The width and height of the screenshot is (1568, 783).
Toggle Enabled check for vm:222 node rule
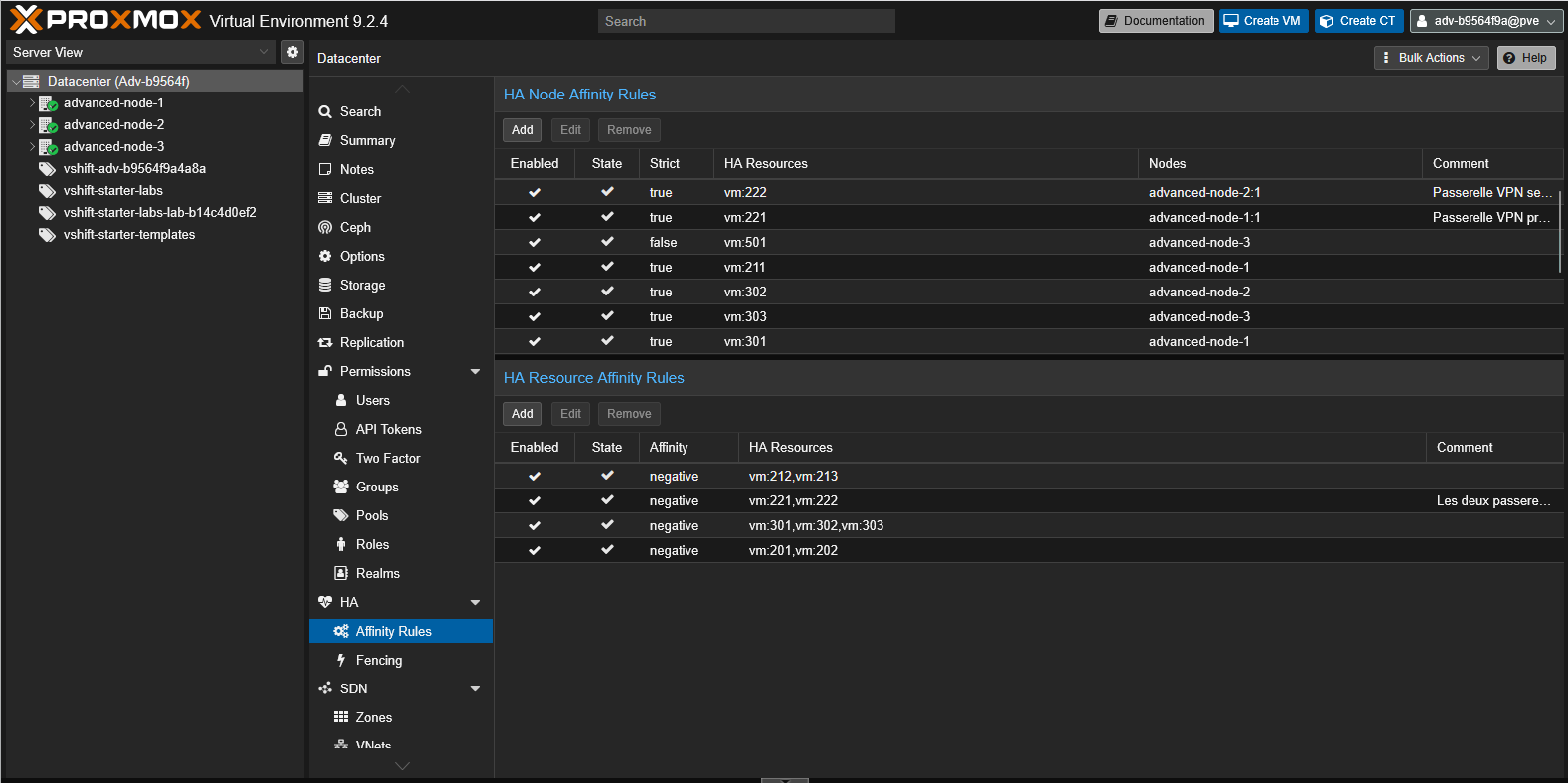pyautogui.click(x=535, y=193)
